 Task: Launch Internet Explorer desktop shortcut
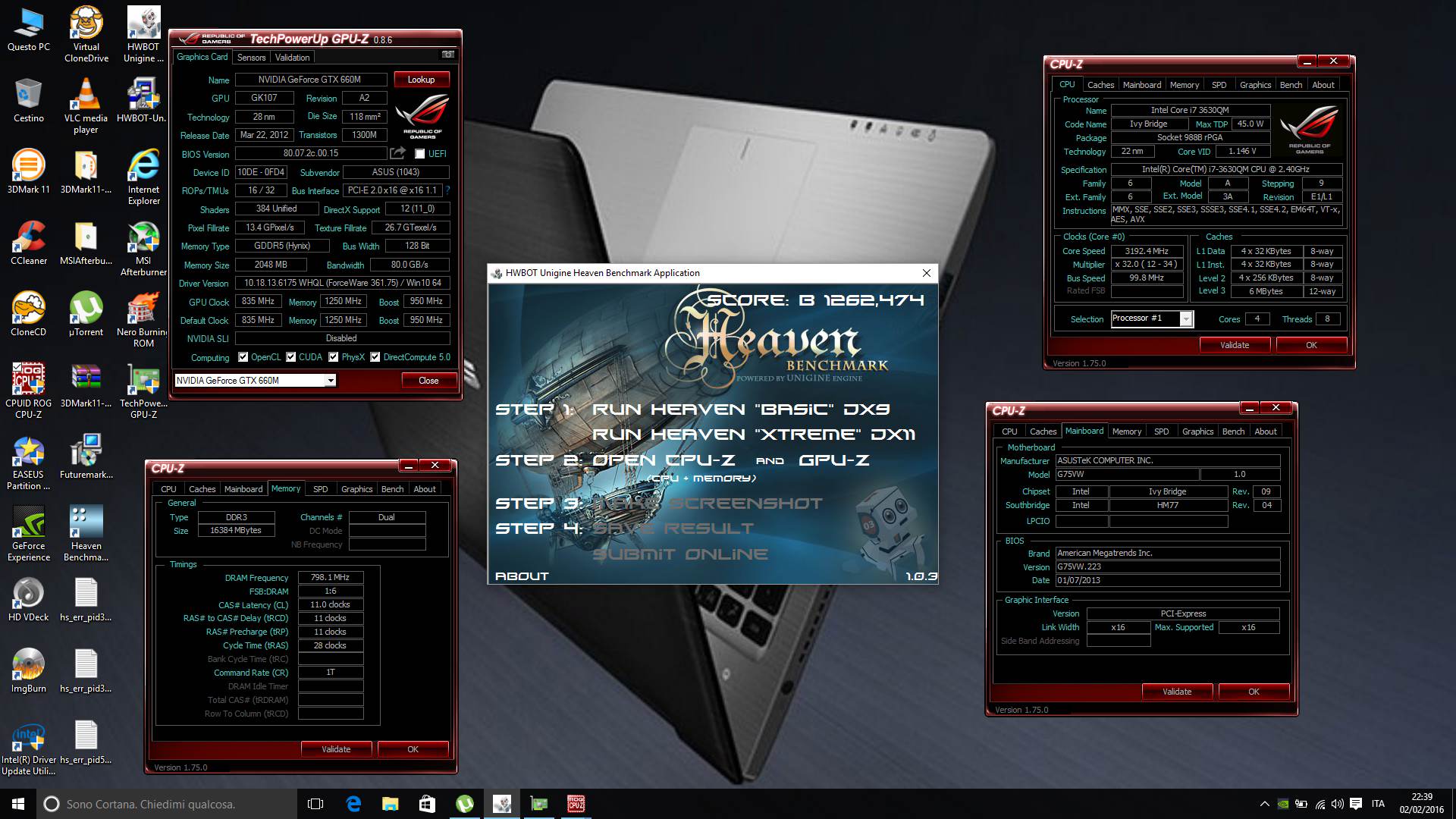coord(143,177)
